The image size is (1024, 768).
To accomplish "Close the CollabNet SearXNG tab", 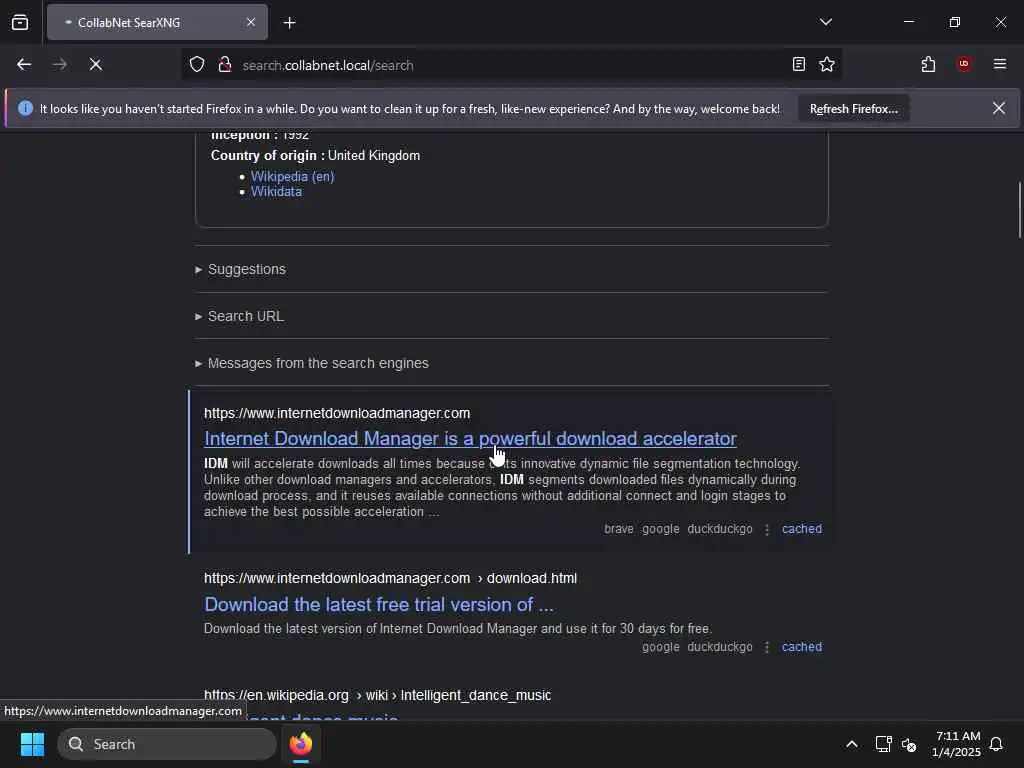I will coord(251,22).
